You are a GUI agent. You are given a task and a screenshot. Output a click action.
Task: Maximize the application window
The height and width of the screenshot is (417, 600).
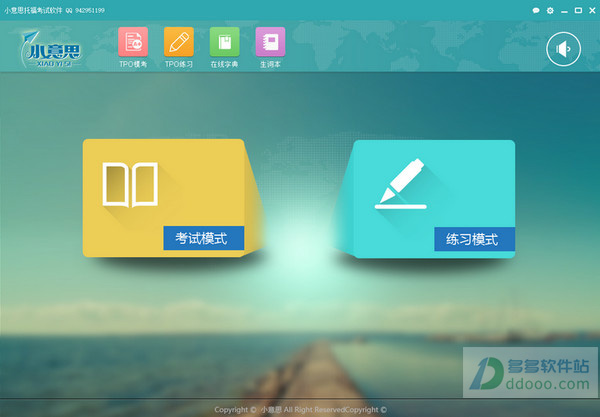pos(578,11)
